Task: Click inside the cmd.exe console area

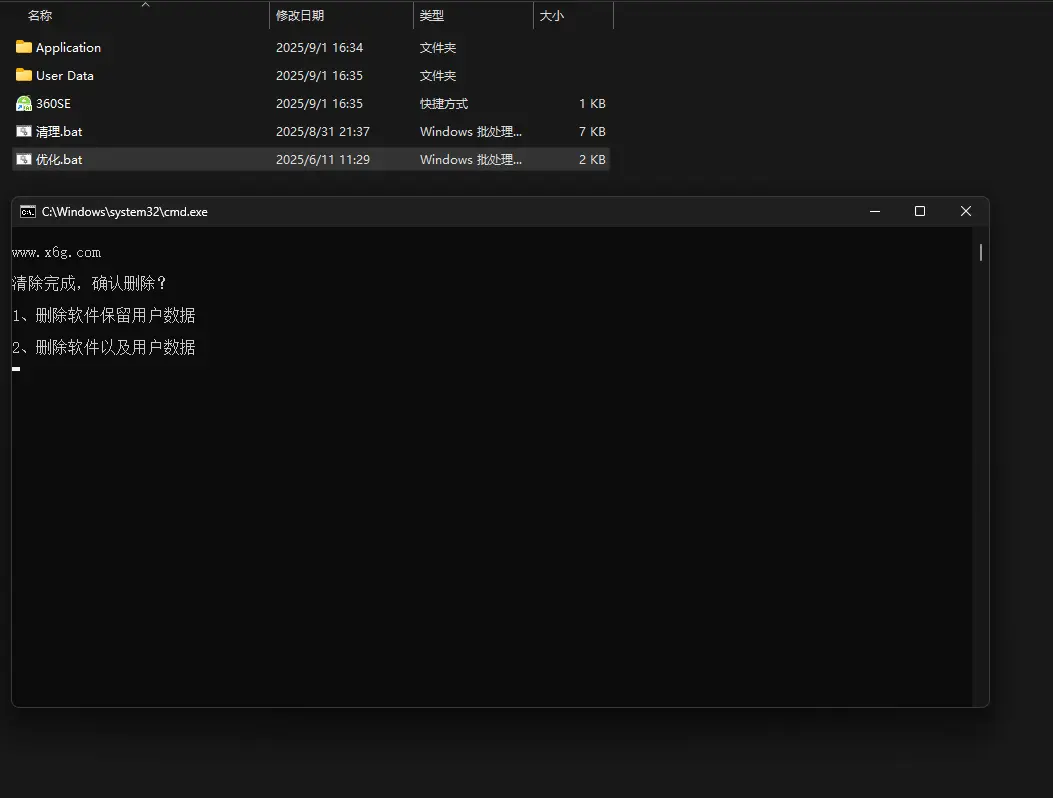Action: pyautogui.click(x=490, y=470)
